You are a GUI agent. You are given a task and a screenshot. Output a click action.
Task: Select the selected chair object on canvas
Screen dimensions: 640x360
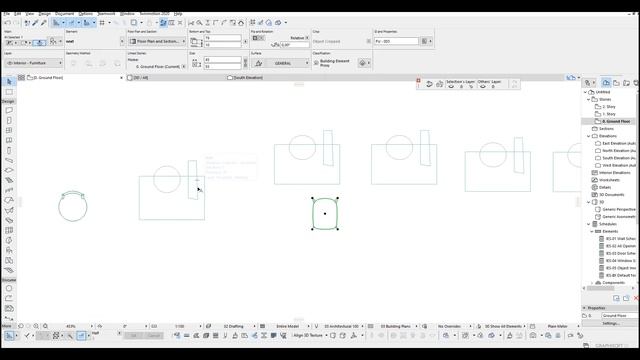pos(325,214)
